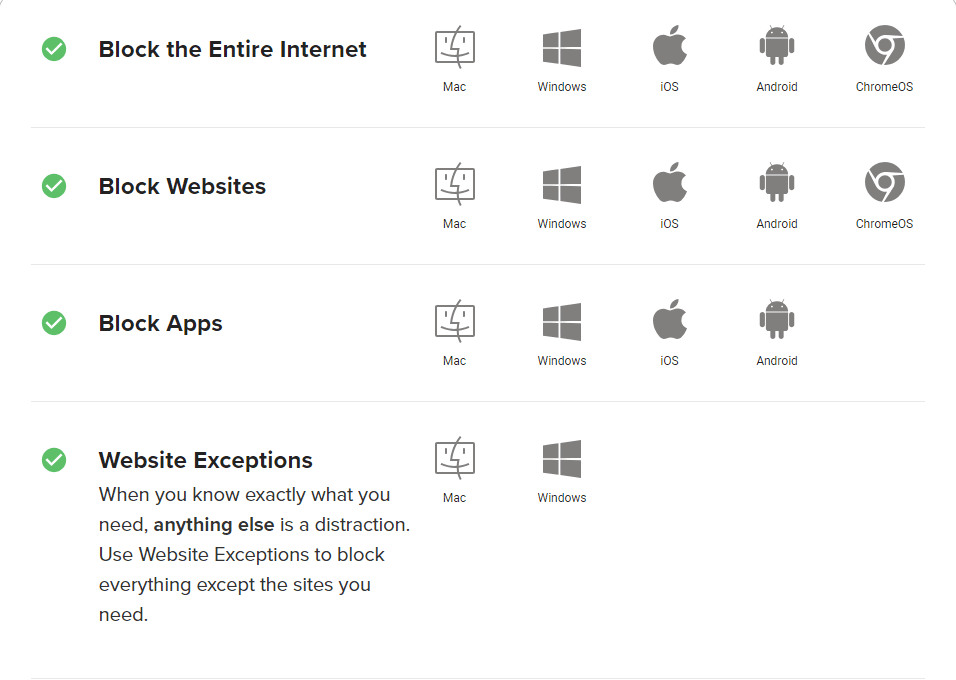Open the Block the Entire Internet heading
Viewport: 956px width, 680px height.
coord(232,49)
